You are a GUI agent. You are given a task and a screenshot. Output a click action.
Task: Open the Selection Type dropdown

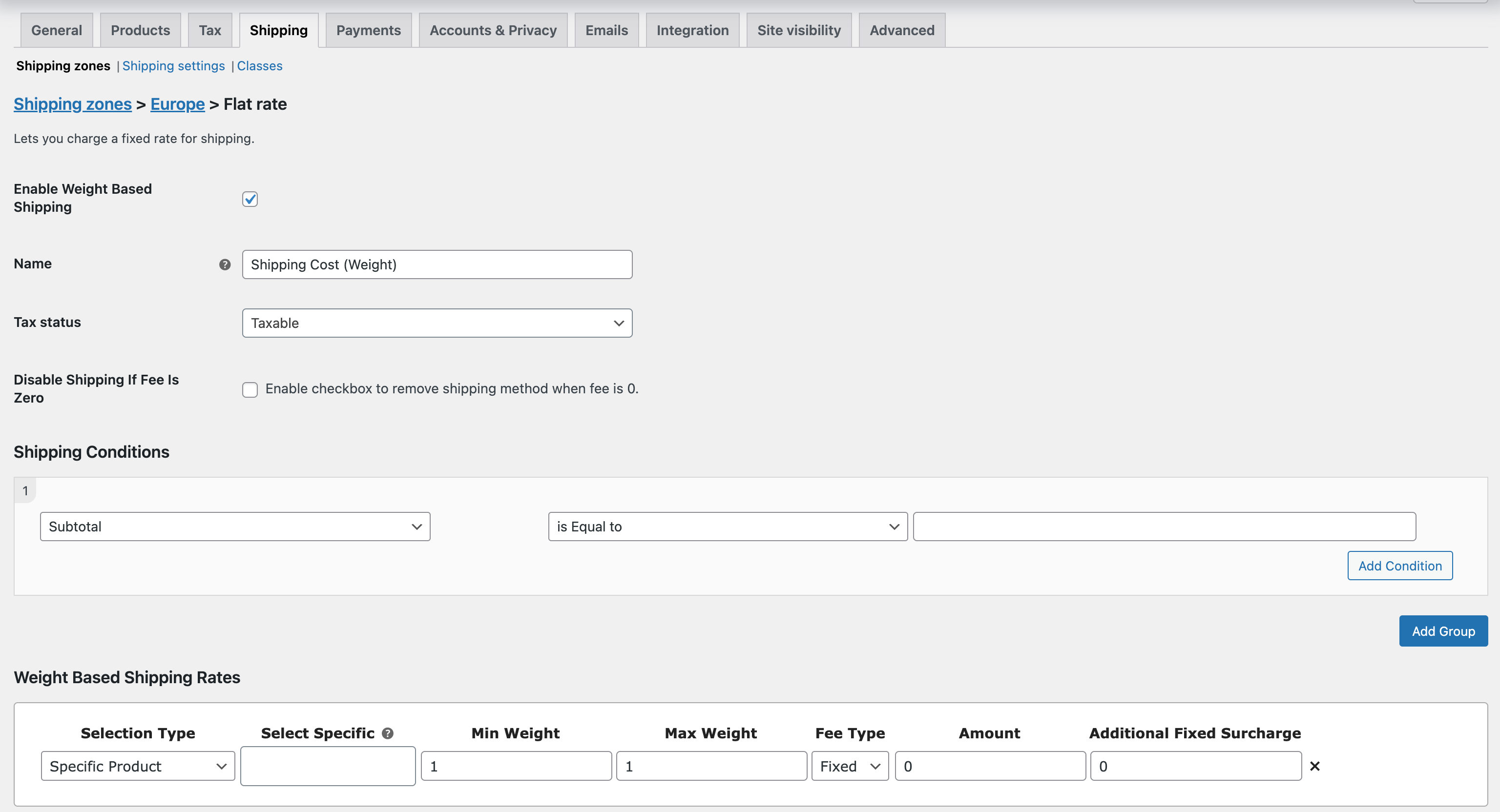tap(137, 766)
